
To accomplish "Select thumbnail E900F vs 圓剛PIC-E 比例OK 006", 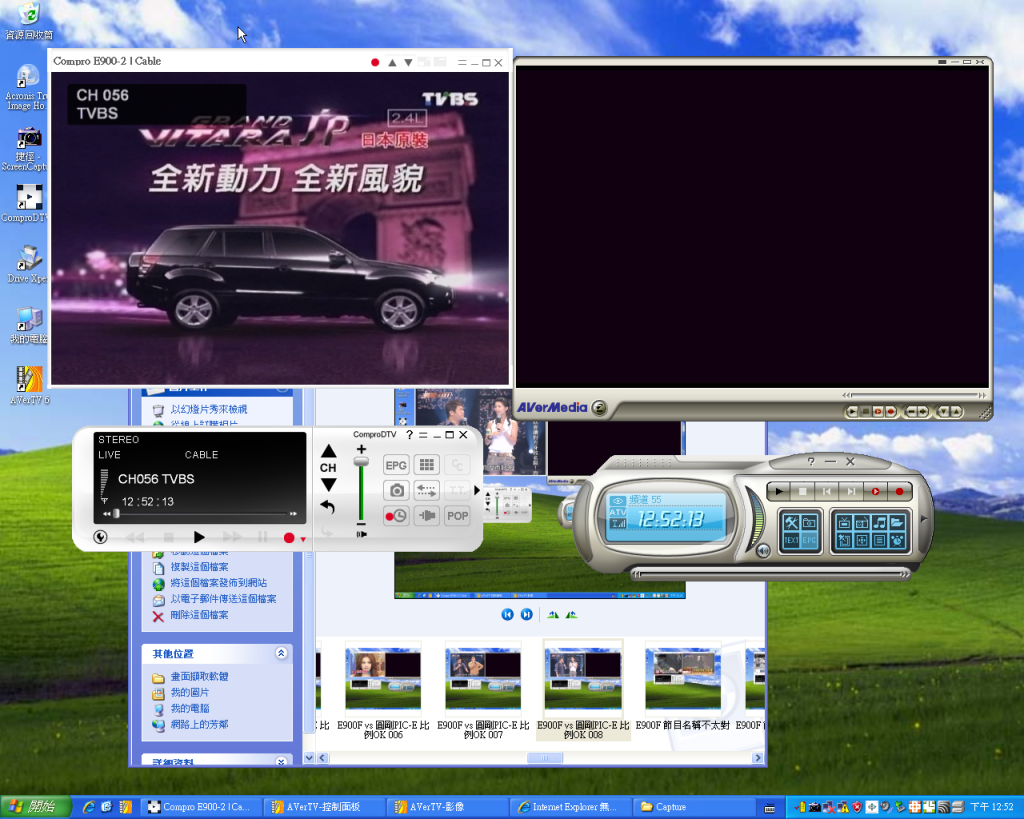I will point(383,691).
